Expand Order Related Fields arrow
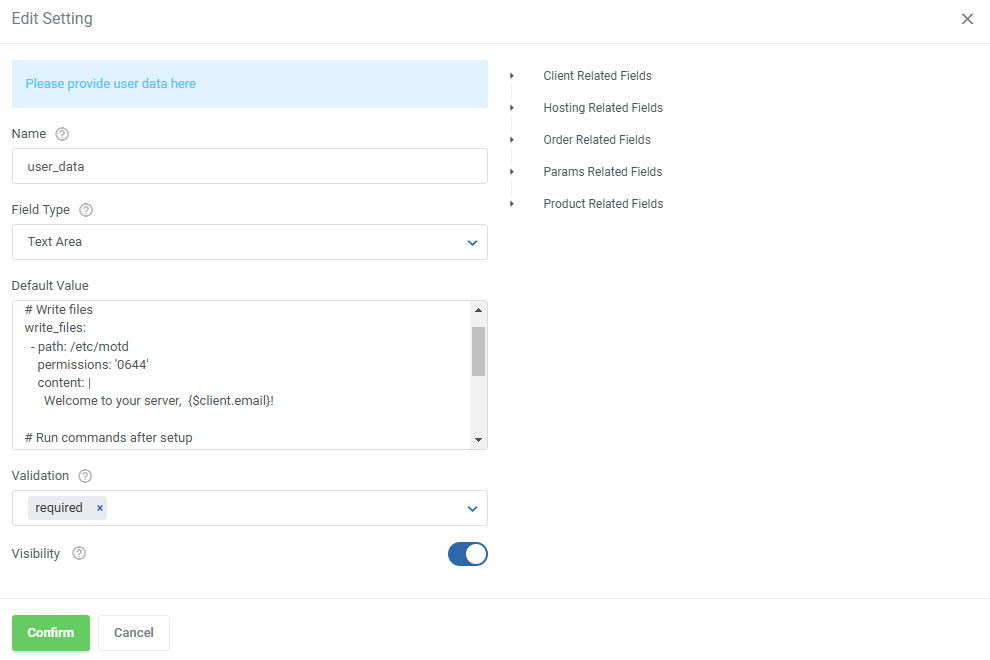Viewport: 990px width, 660px height. coord(512,140)
